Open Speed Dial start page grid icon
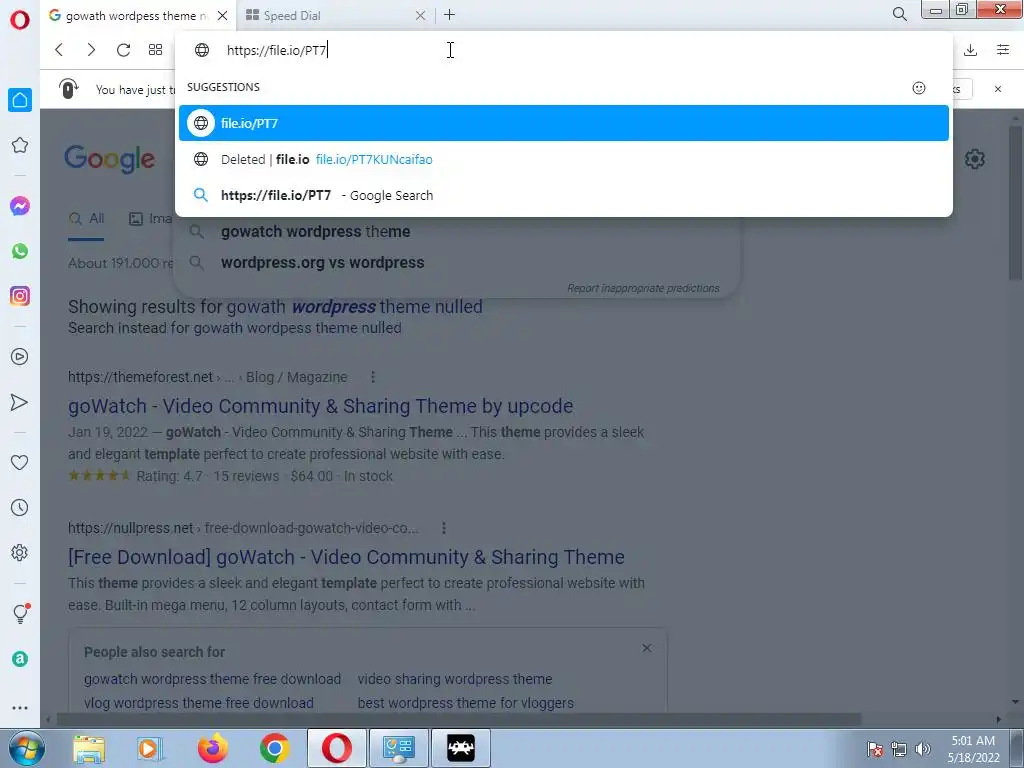The image size is (1024, 768). point(155,50)
